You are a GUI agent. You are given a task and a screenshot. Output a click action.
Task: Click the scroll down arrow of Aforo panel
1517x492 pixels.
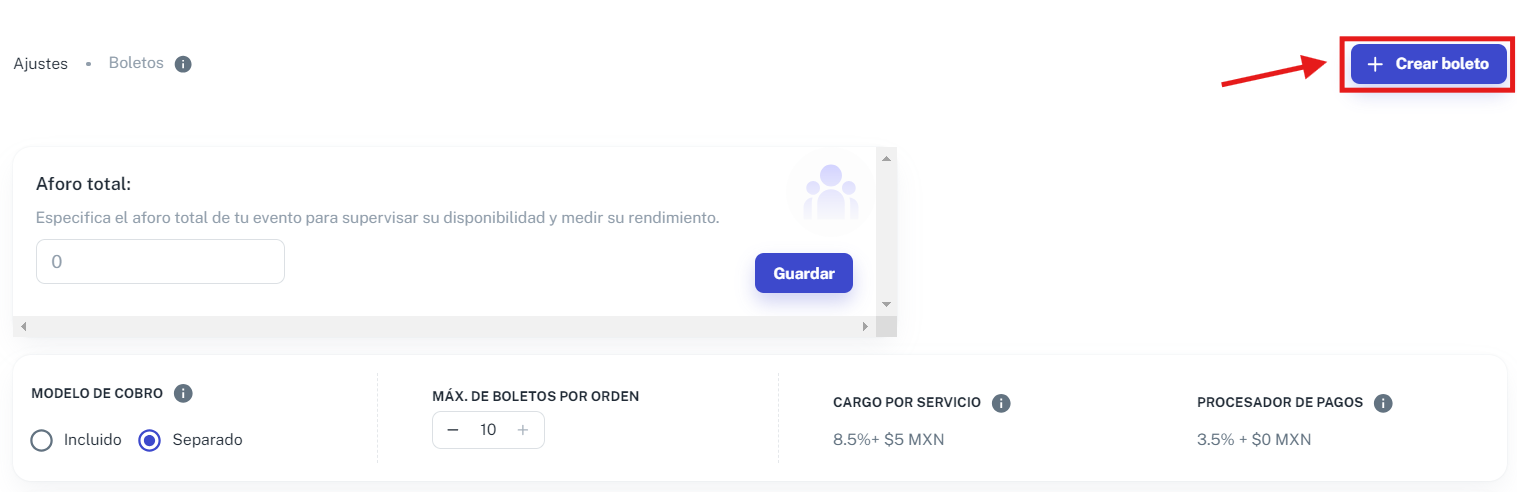885,305
